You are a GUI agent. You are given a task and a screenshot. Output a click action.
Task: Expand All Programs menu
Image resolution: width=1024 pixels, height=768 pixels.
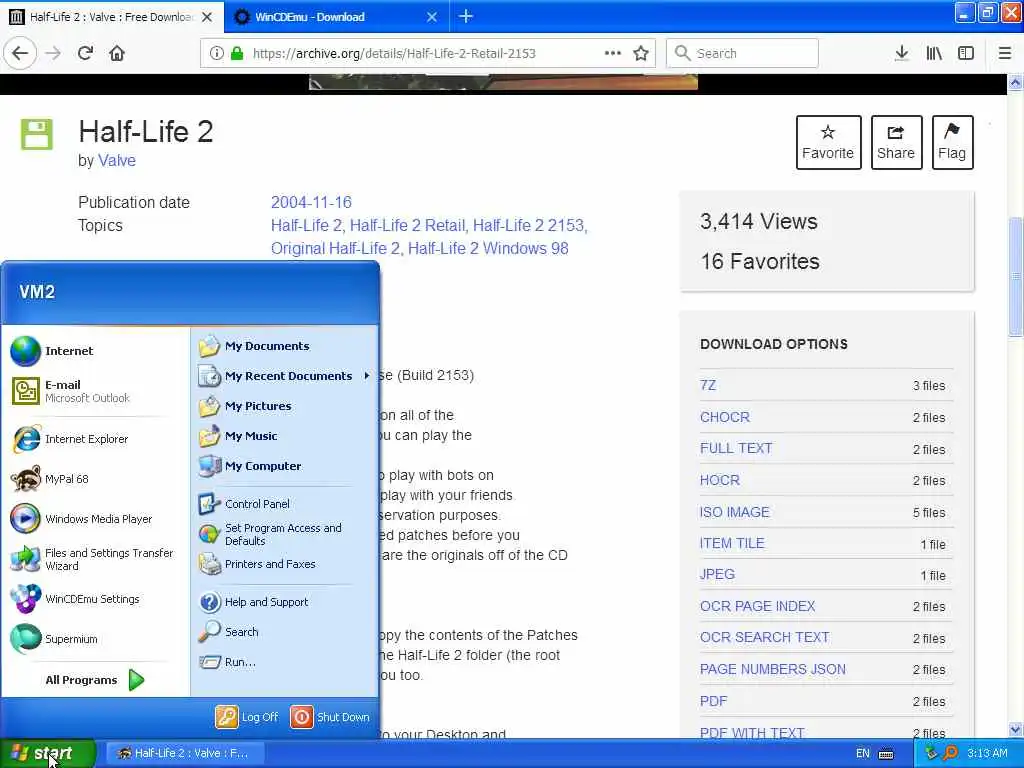[95, 680]
